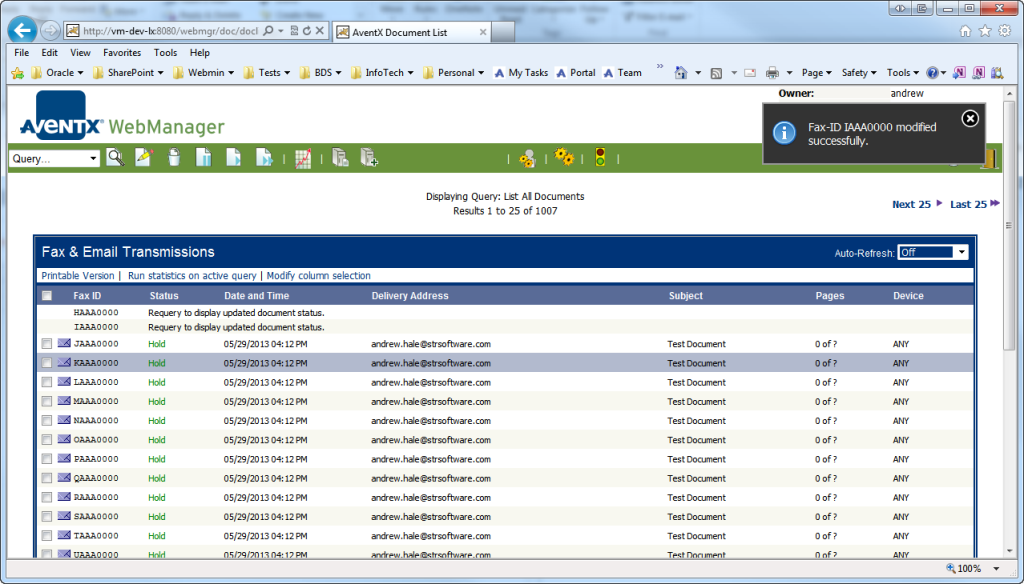Open the Printable Version link
The height and width of the screenshot is (584, 1024).
point(77,276)
